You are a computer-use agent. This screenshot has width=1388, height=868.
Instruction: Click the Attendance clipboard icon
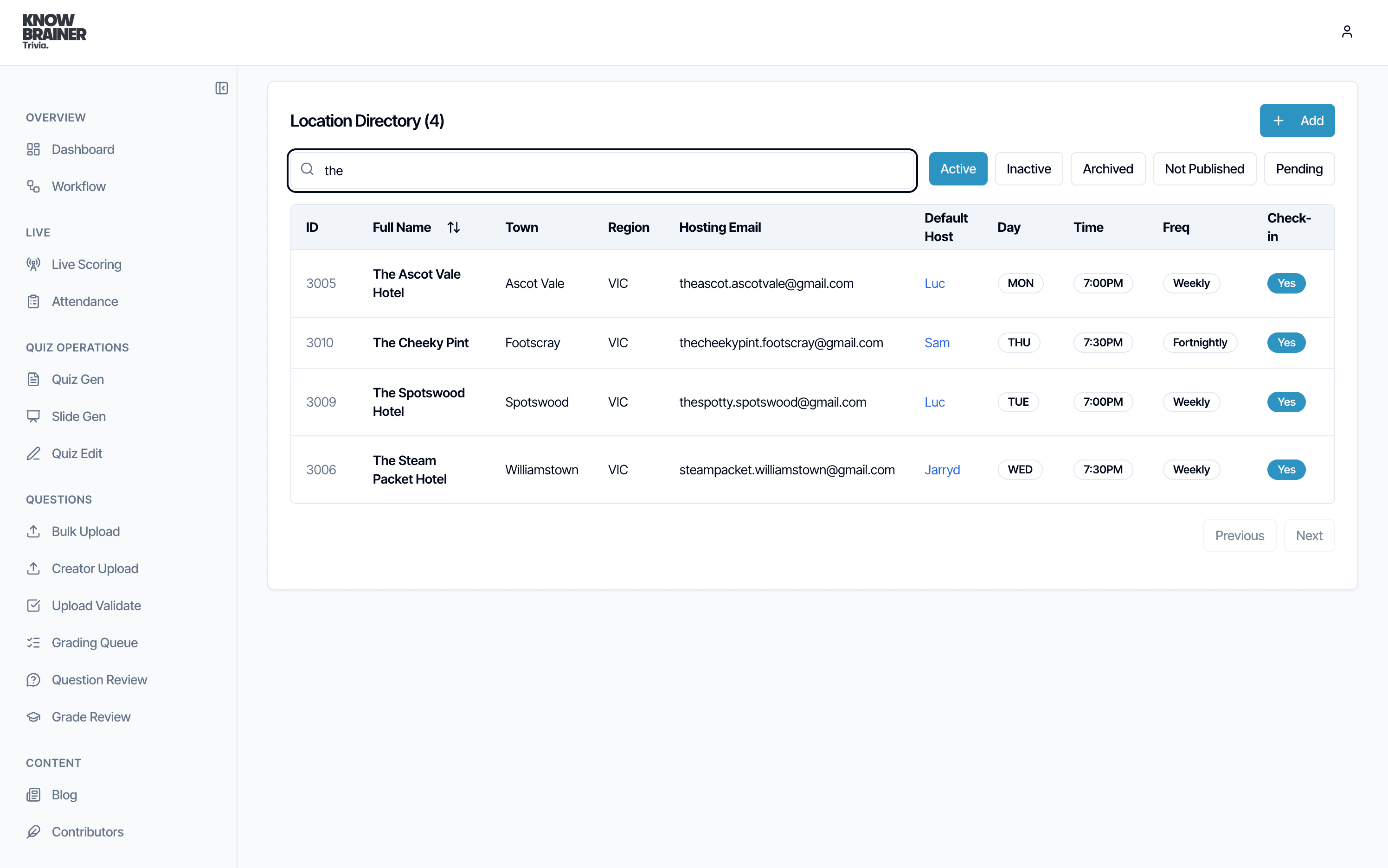coord(33,301)
